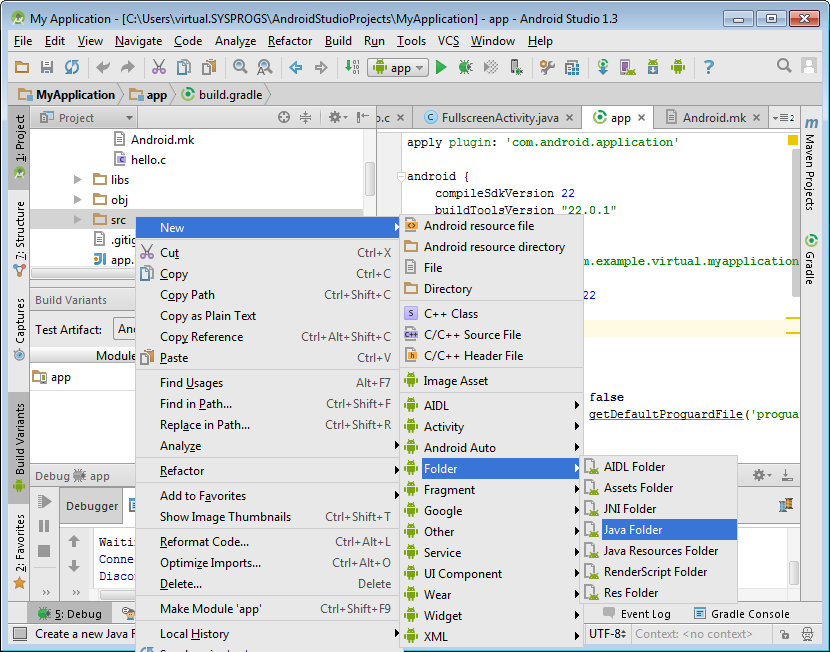
Task: Open the 5: Debug tool window
Action: click(70, 614)
